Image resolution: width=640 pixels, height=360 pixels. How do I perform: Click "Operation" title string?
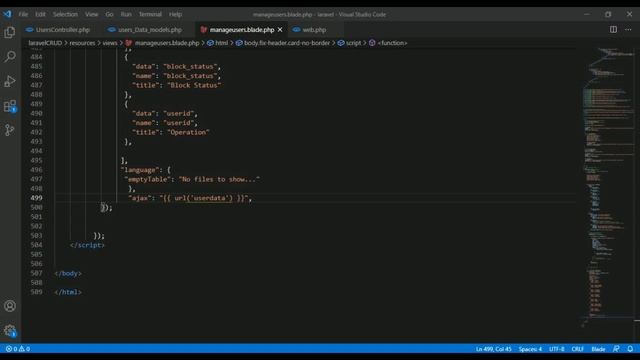coord(188,132)
